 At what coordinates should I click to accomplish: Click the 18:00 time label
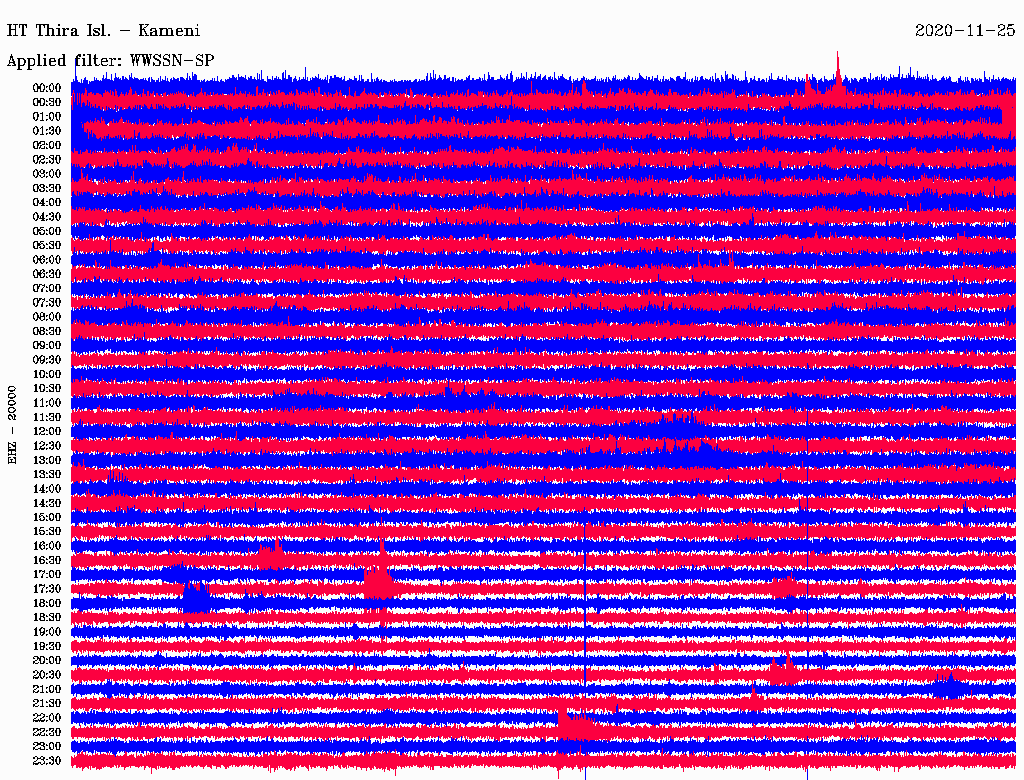tap(47, 603)
